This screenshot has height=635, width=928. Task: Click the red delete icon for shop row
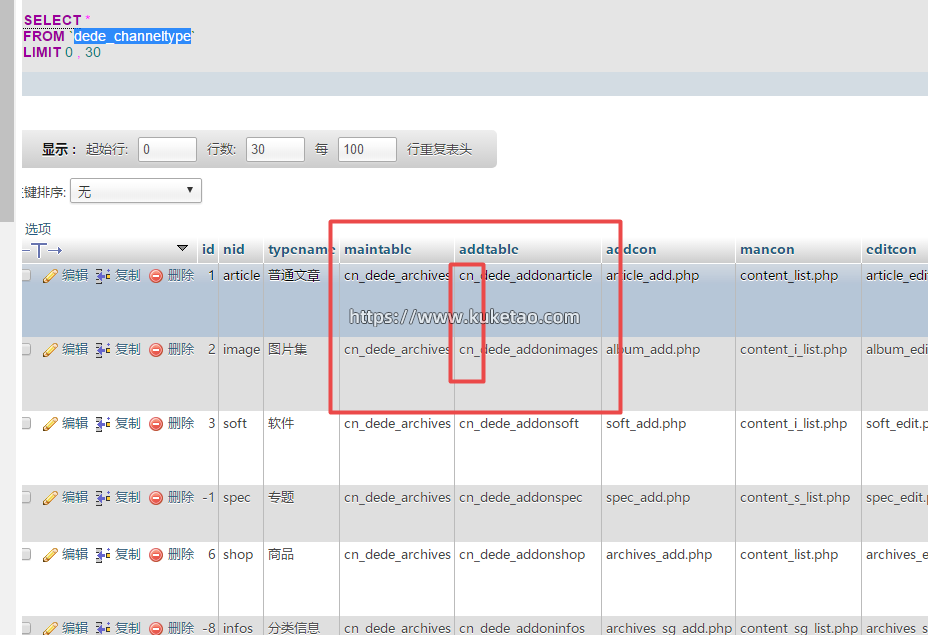pyautogui.click(x=156, y=555)
